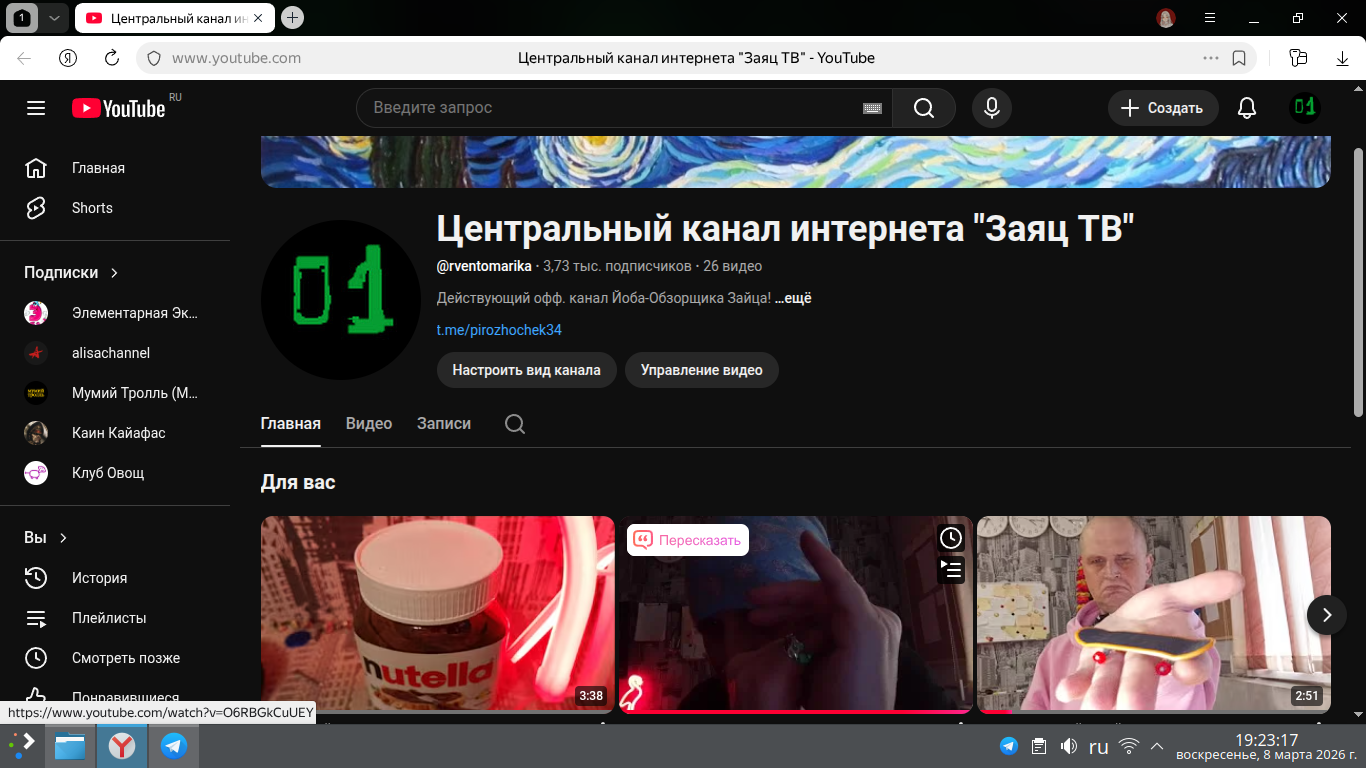Open Telegram from the taskbar
1366x768 pixels.
pyautogui.click(x=174, y=746)
